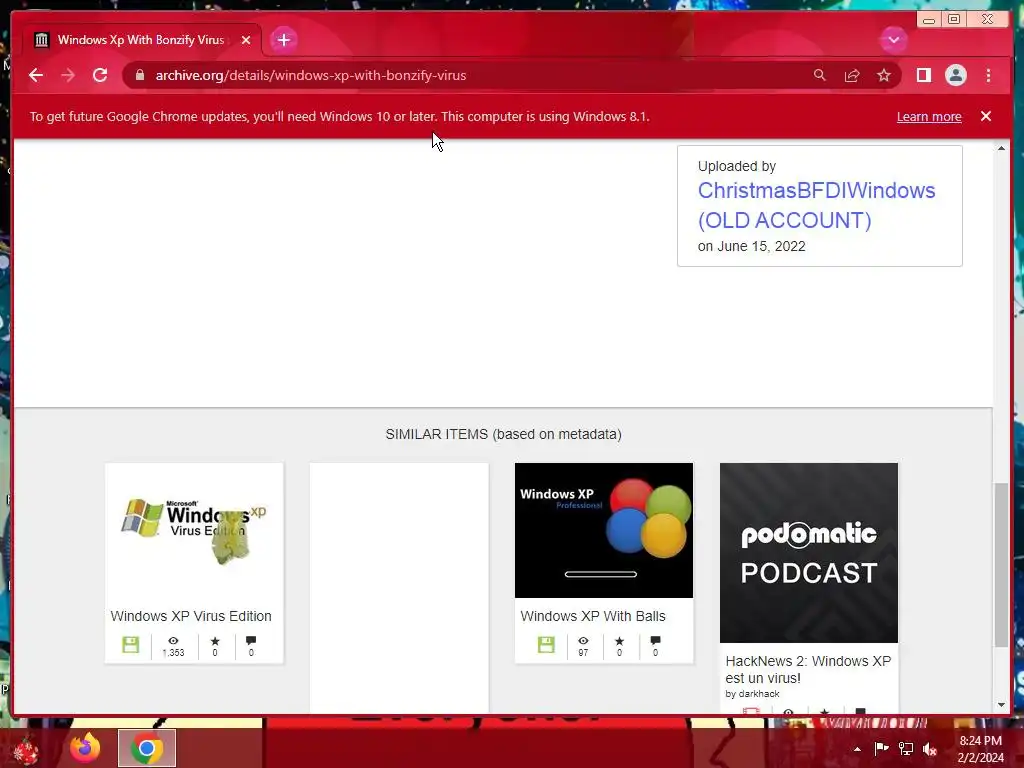
Task: Click by darkhack author text
Action: click(752, 694)
